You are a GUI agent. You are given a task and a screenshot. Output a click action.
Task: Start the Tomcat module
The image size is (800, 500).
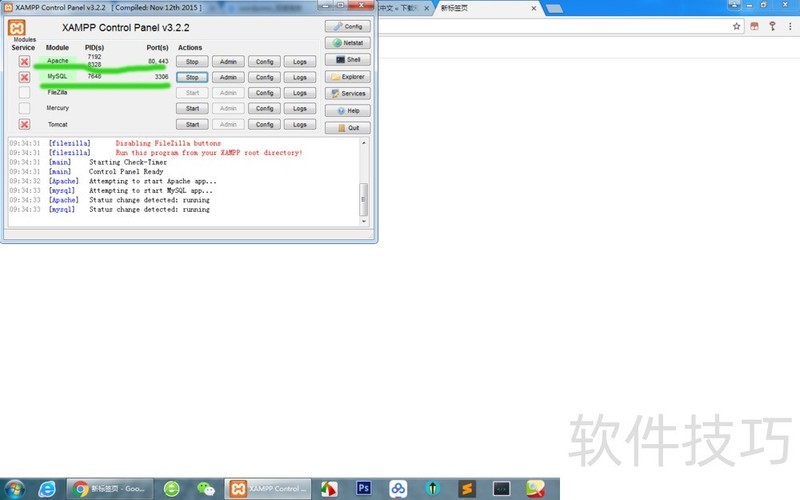click(x=192, y=124)
